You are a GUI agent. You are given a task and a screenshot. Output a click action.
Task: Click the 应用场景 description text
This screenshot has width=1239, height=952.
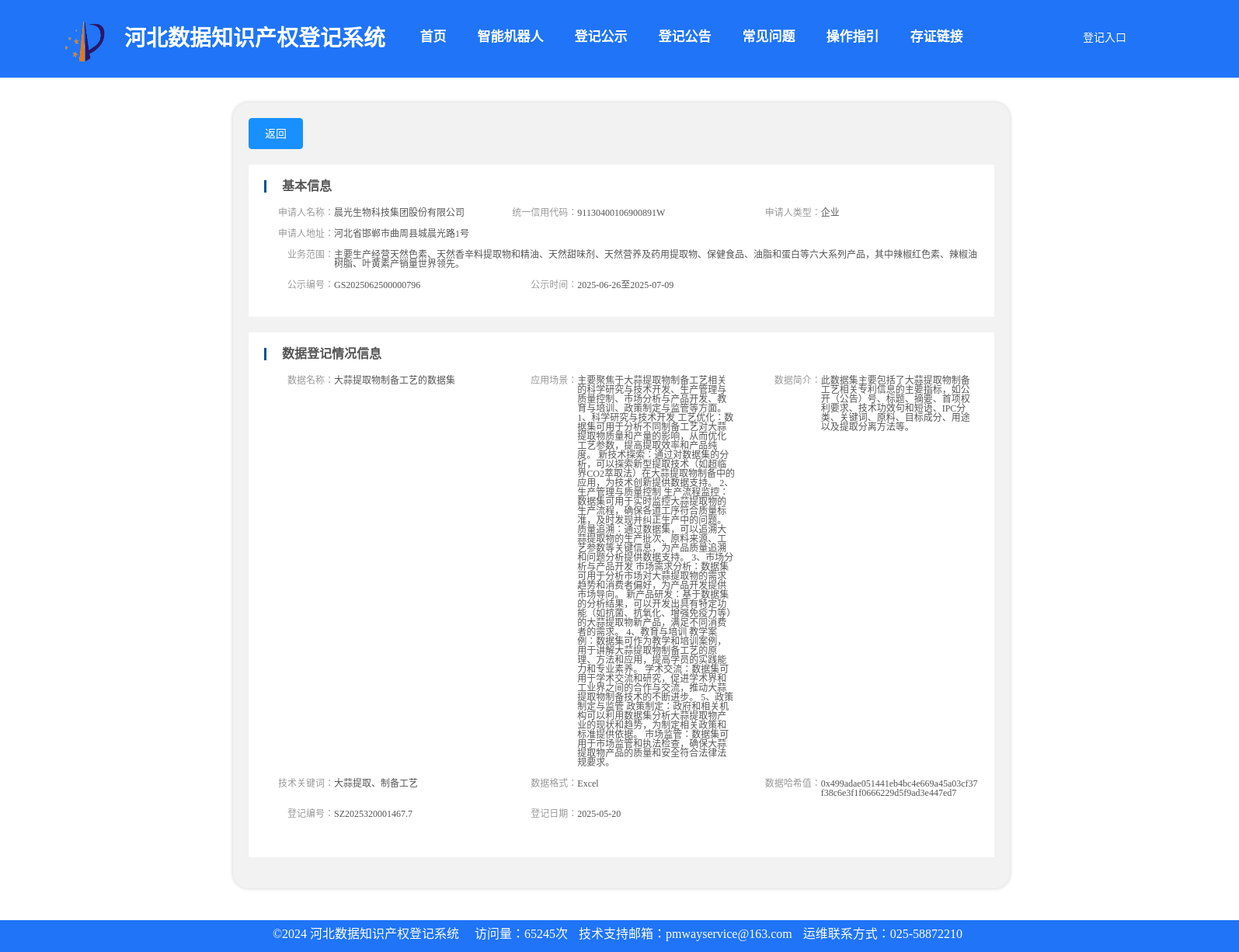pos(656,571)
